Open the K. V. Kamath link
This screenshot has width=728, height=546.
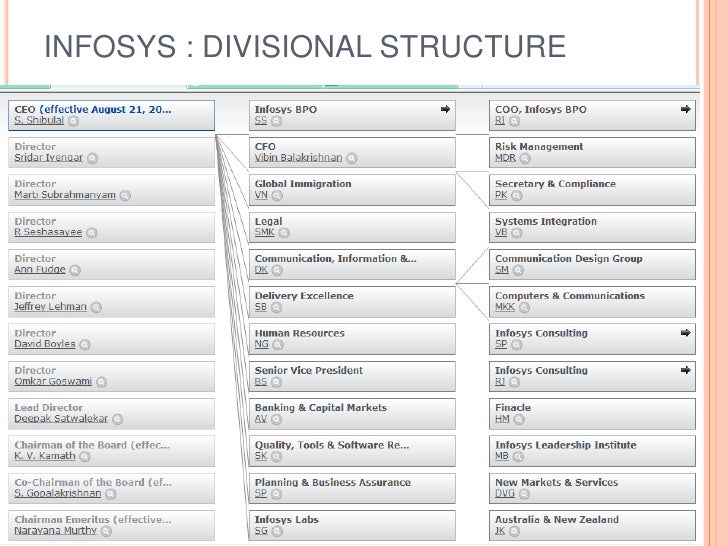tap(45, 455)
